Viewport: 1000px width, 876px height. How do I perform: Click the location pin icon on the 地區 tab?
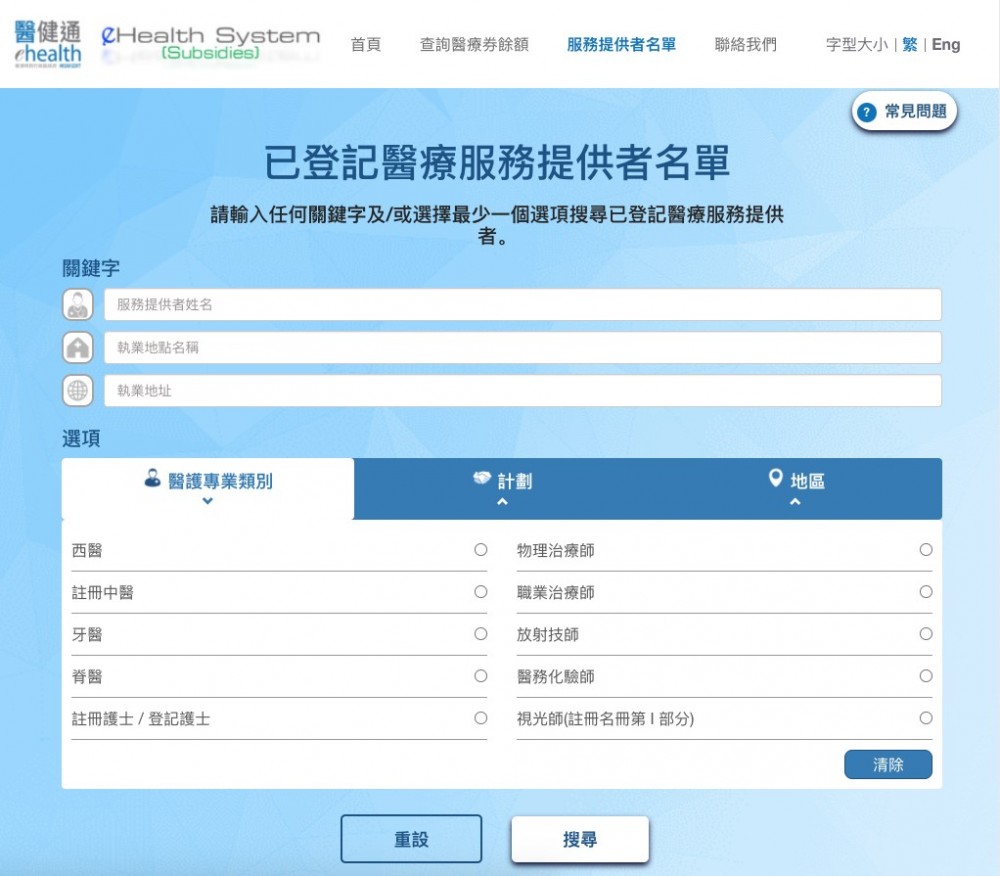[775, 479]
